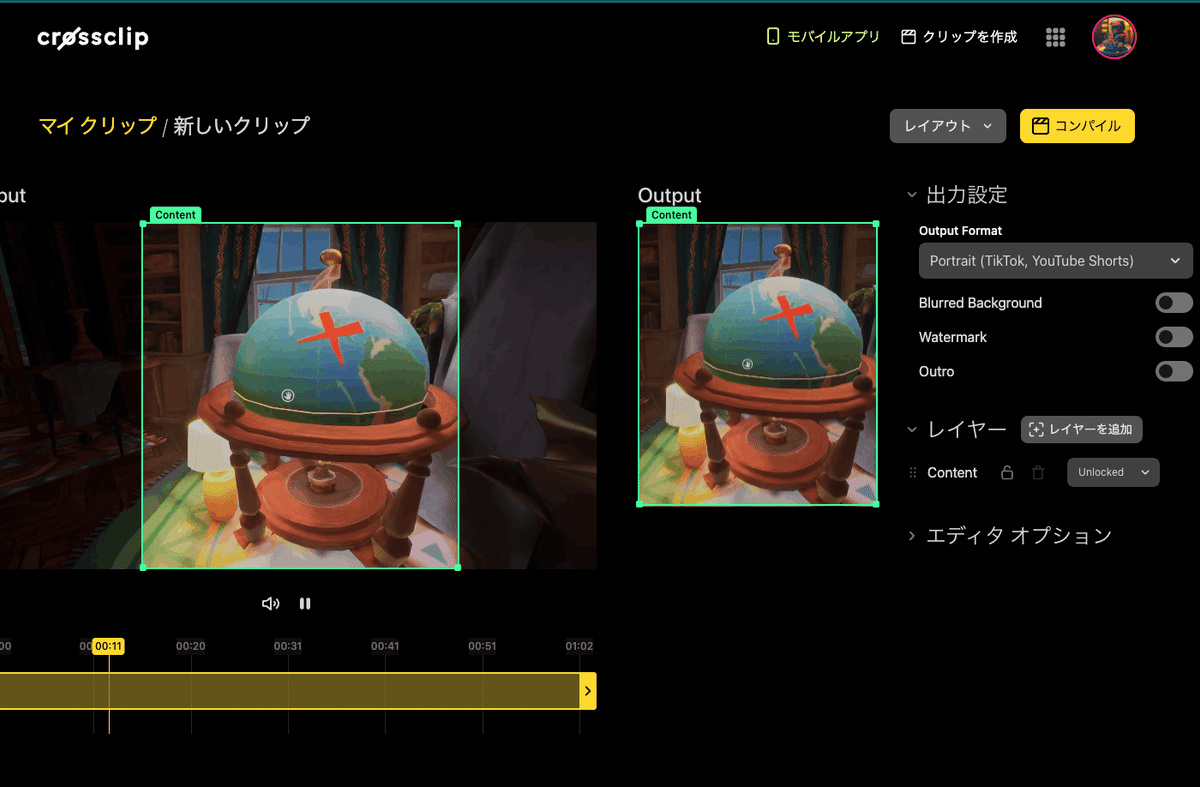Screen dimensions: 1200x787
Task: Collapse the レイヤー section
Action: coord(912,430)
